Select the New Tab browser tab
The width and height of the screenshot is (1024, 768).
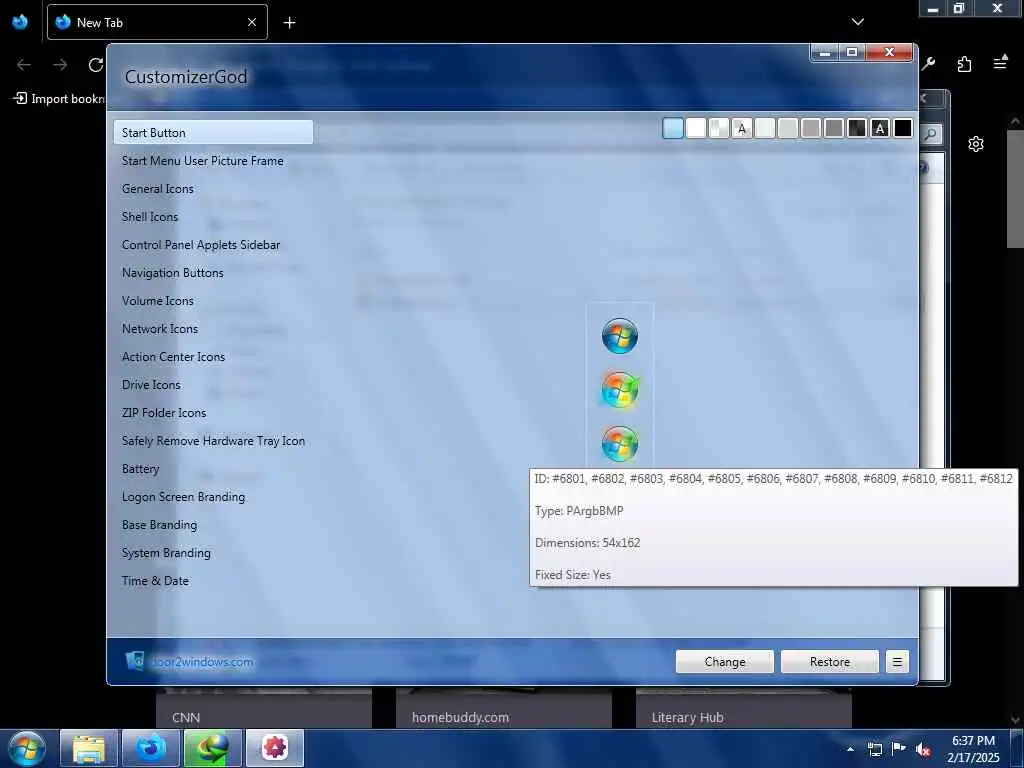pyautogui.click(x=157, y=22)
